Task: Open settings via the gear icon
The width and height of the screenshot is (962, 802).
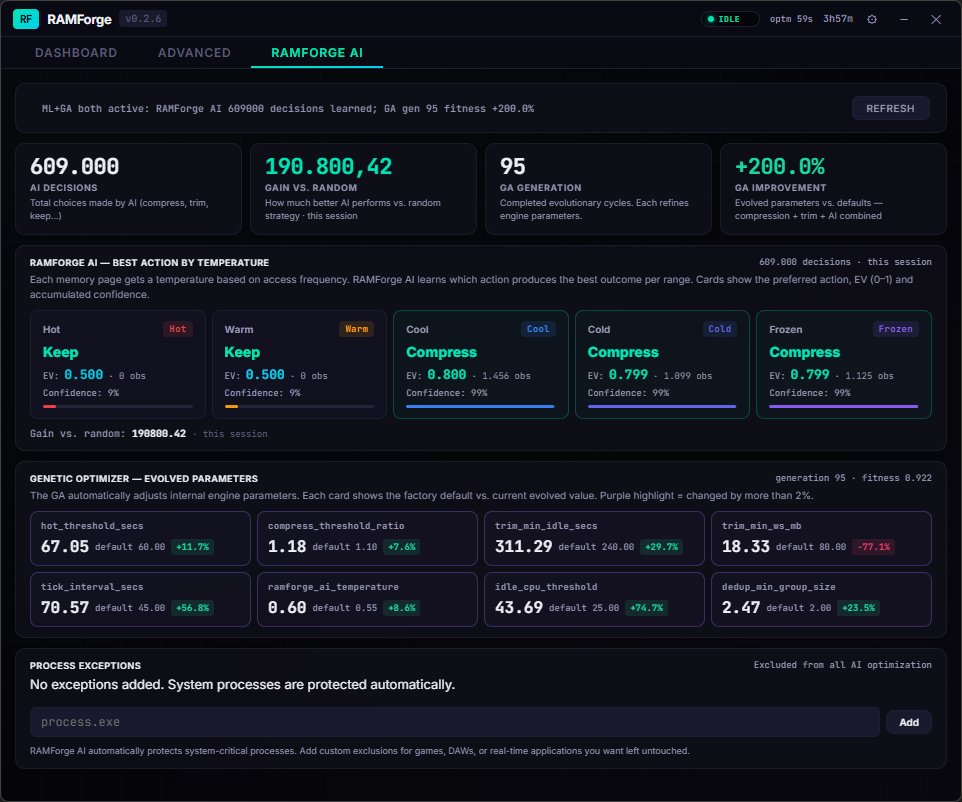Action: click(871, 19)
